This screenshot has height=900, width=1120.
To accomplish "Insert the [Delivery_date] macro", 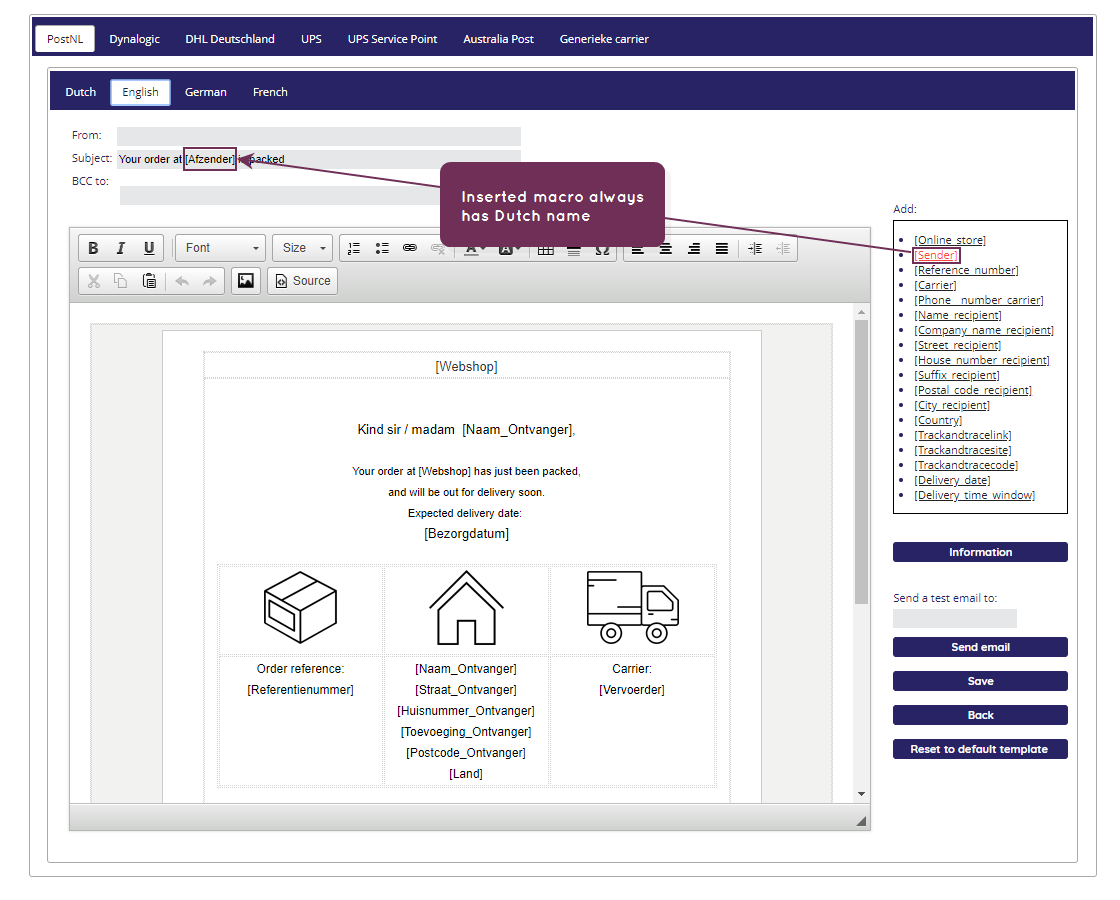I will tap(952, 480).
